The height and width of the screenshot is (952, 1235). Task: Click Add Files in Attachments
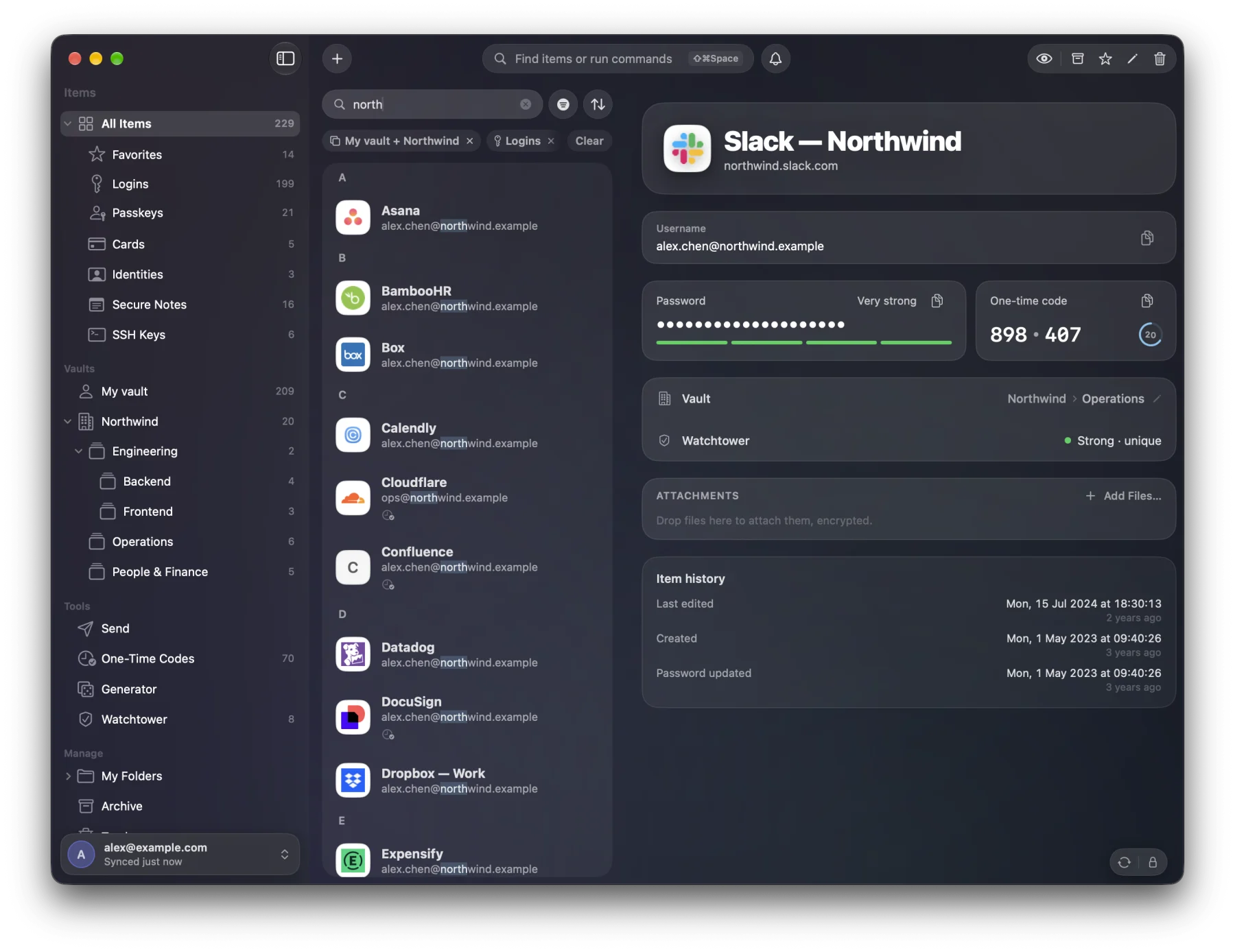1123,496
